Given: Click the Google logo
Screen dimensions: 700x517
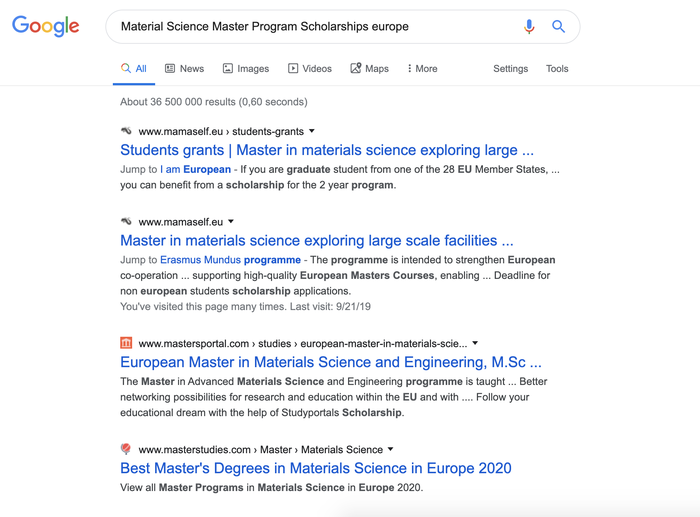Looking at the screenshot, I should click(x=46, y=27).
